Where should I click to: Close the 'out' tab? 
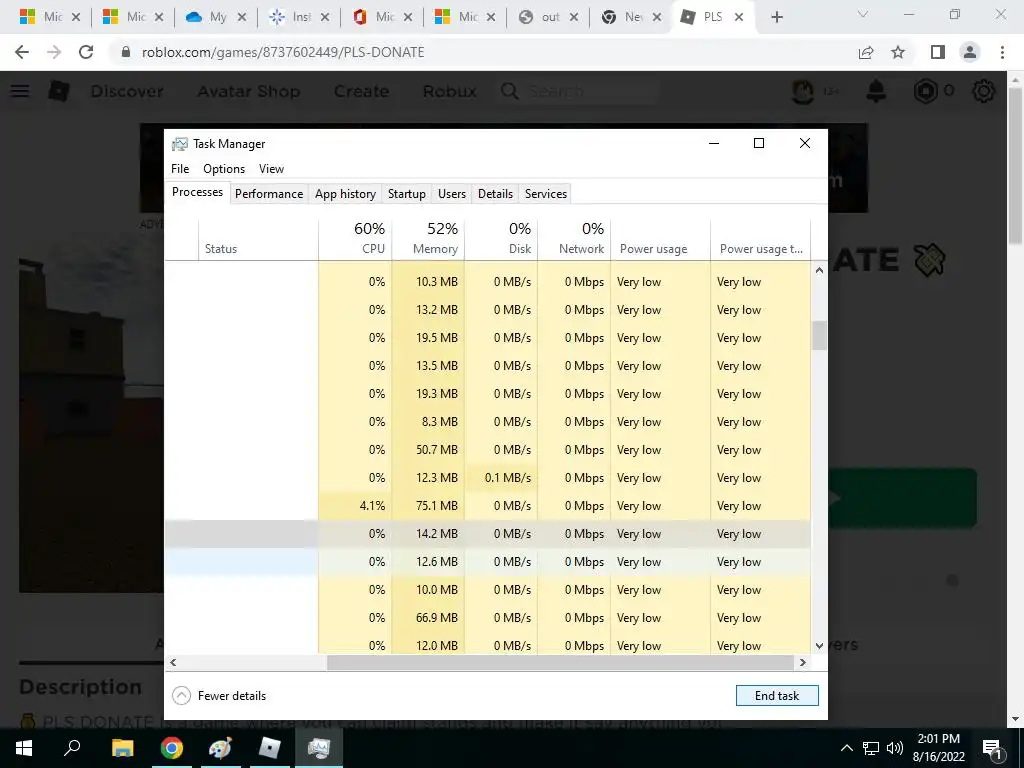click(x=574, y=18)
